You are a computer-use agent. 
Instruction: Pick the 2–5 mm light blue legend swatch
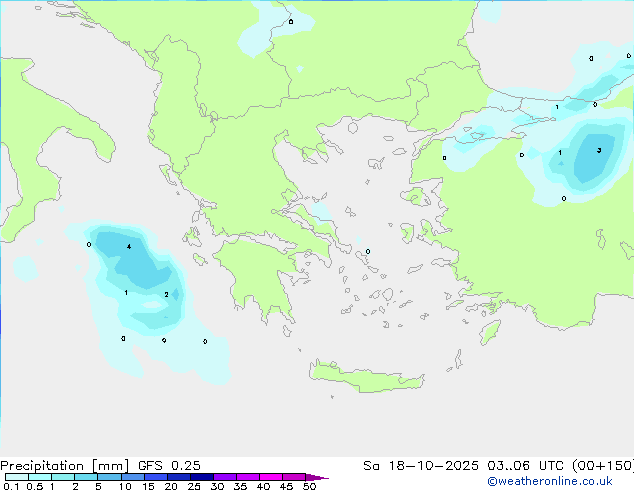click(x=86, y=477)
